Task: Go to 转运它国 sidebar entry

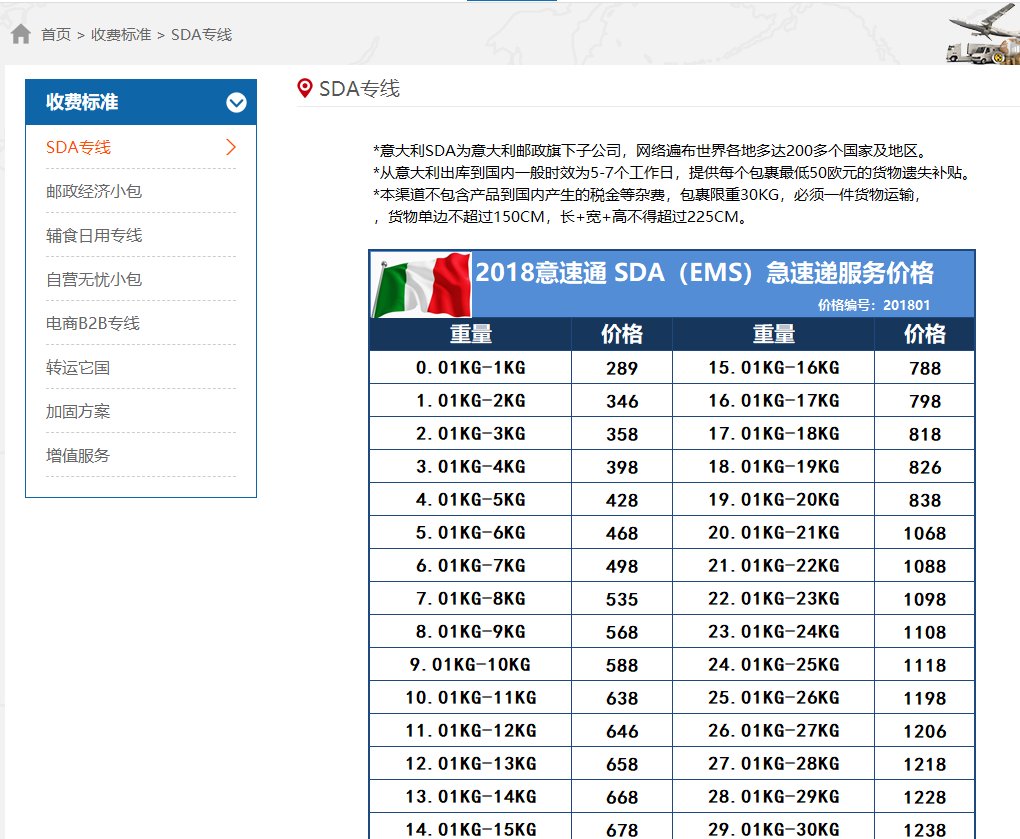Action: (78, 367)
